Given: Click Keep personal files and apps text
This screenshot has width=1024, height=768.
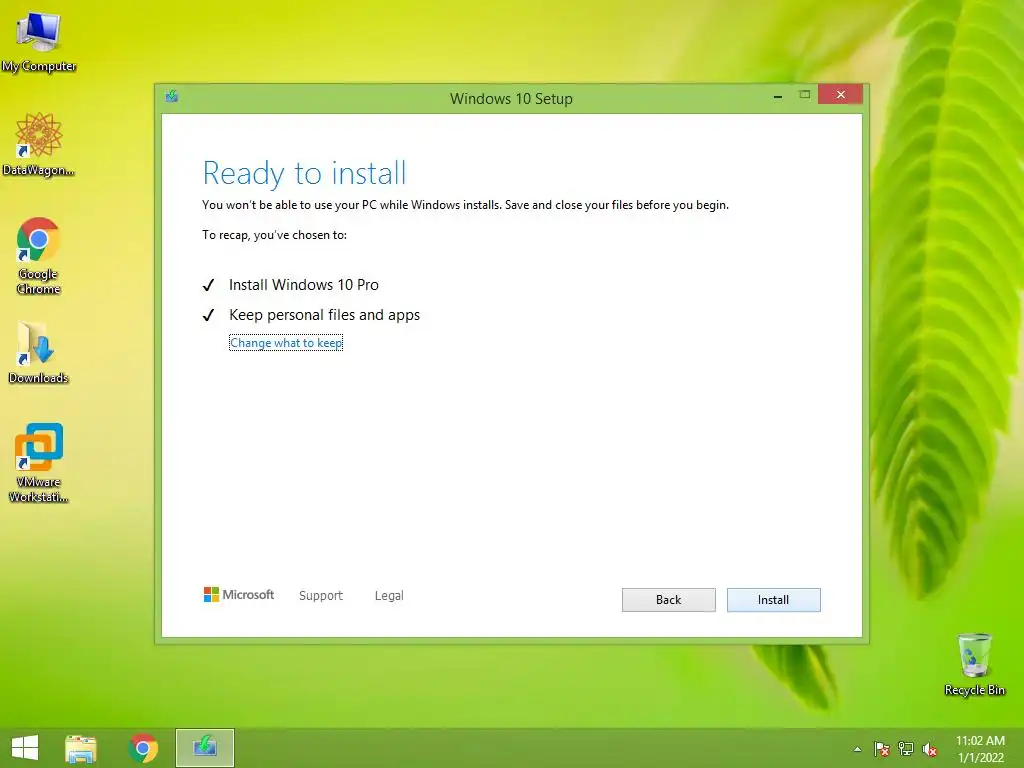Looking at the screenshot, I should point(325,315).
